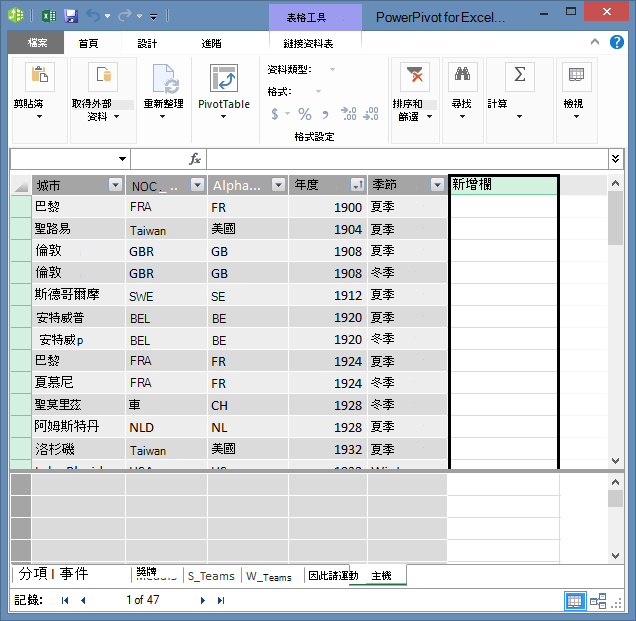The image size is (636, 621).
Task: Switch to 分項 | 事件 sheet tab
Action: click(x=54, y=573)
